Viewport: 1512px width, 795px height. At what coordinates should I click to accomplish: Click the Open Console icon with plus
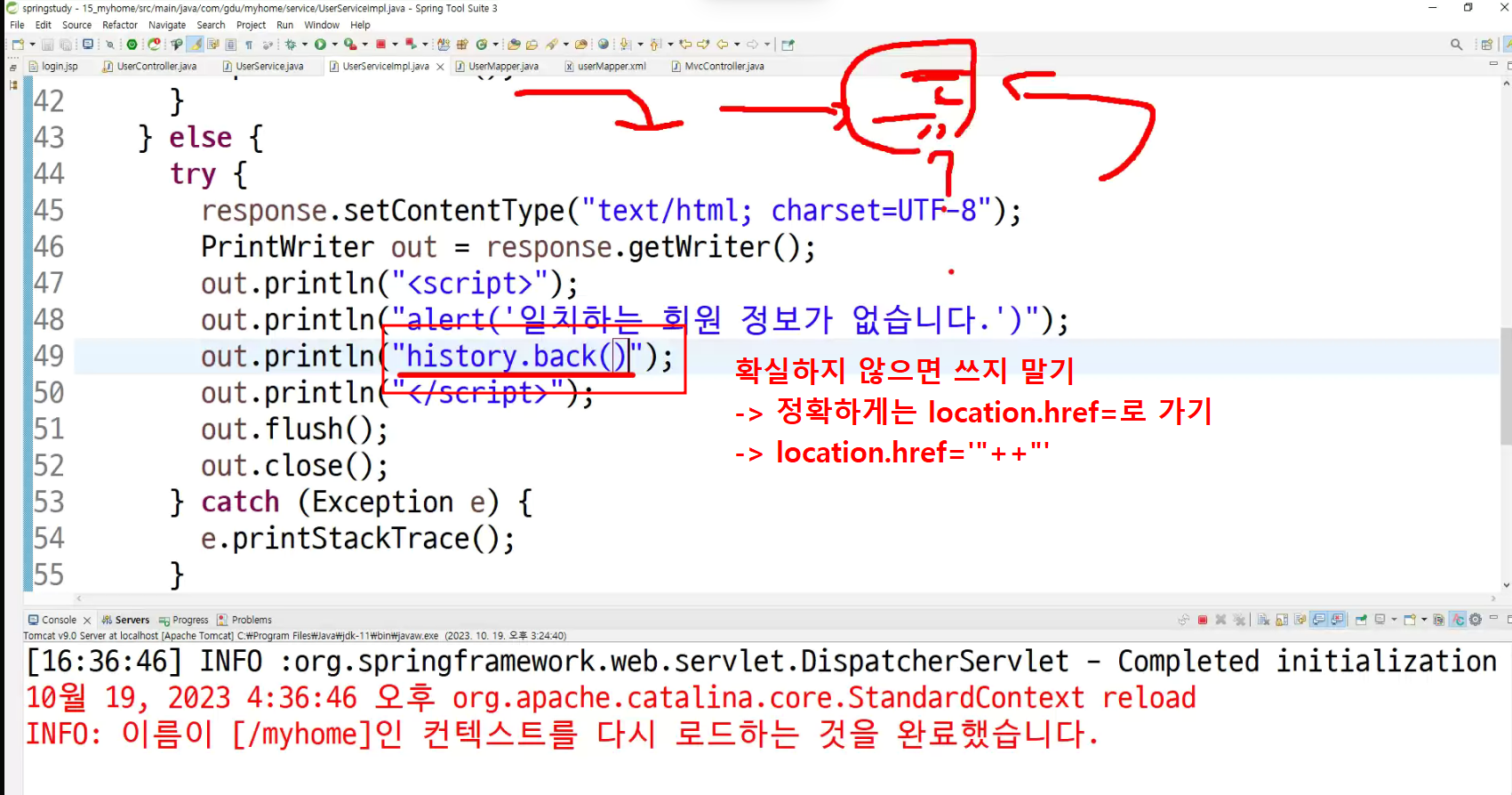1409,620
